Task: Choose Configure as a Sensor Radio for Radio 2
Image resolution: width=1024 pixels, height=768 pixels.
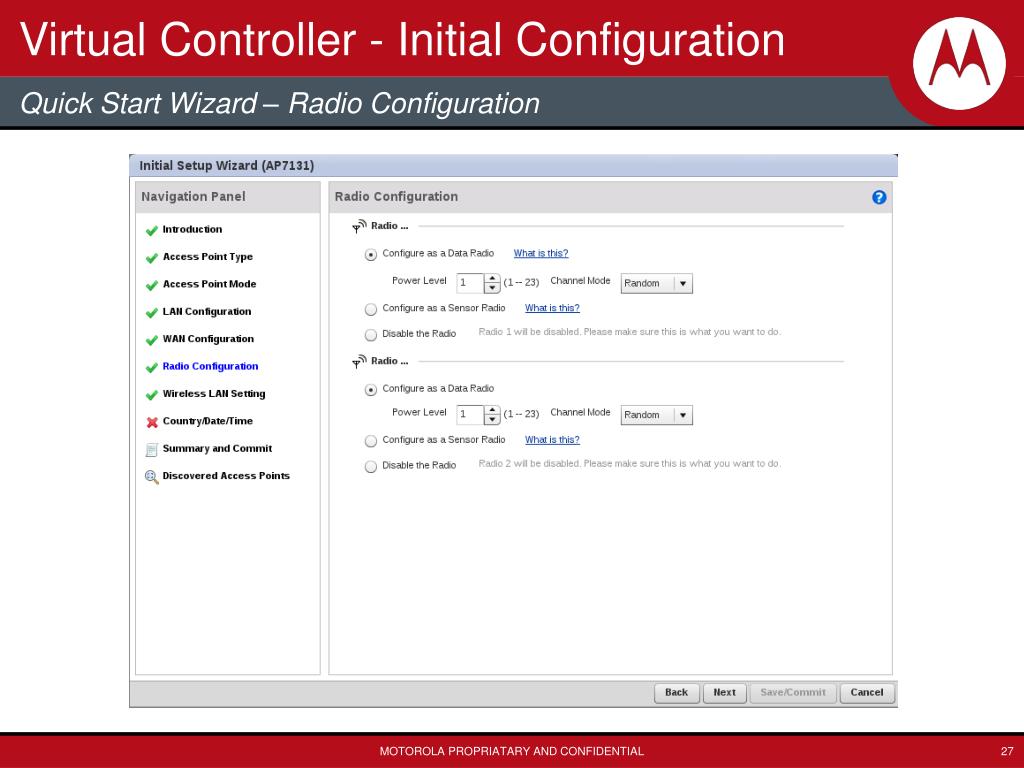Action: point(371,441)
